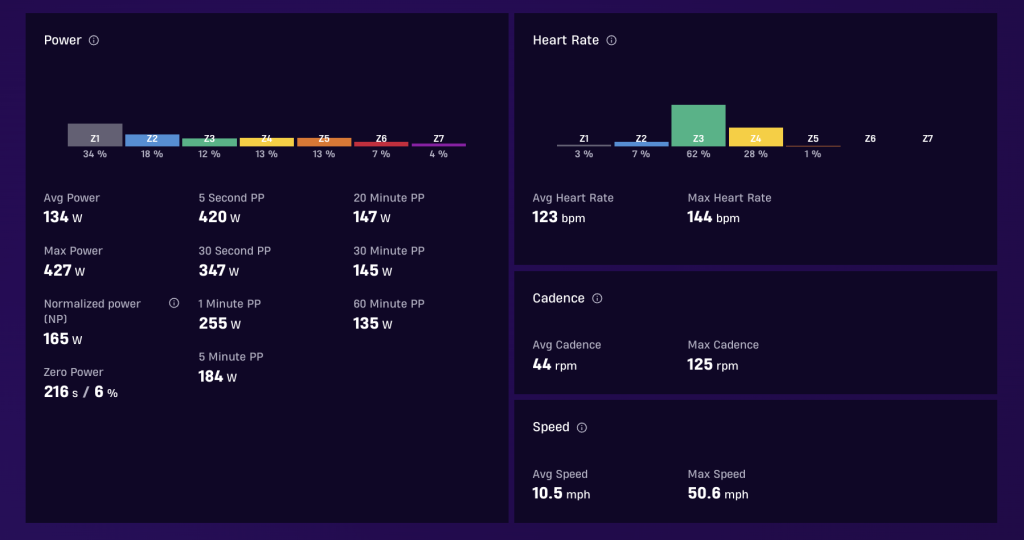Click the Max Heart Rate value 144 bpm
The width and height of the screenshot is (1024, 540).
pyautogui.click(x=713, y=217)
